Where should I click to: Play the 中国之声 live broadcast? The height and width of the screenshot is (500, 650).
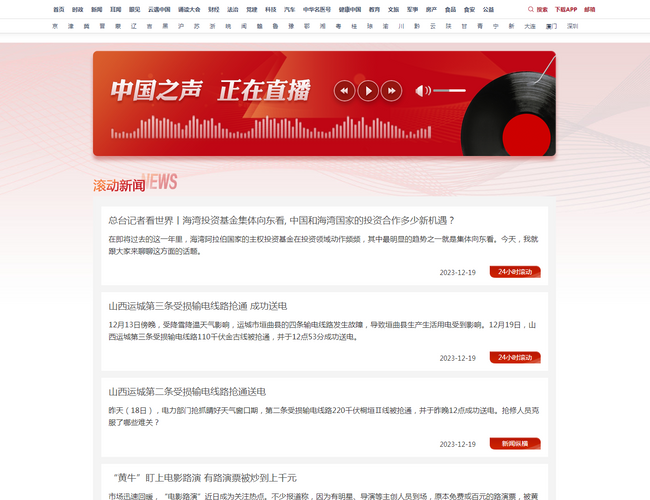click(368, 91)
